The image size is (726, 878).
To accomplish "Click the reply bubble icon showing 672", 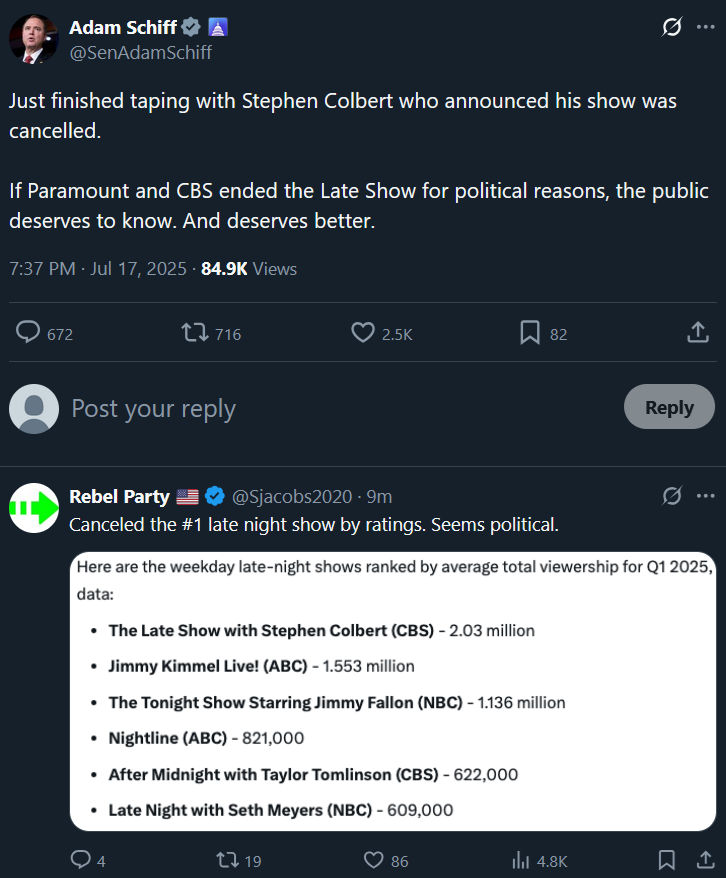I will pyautogui.click(x=28, y=332).
